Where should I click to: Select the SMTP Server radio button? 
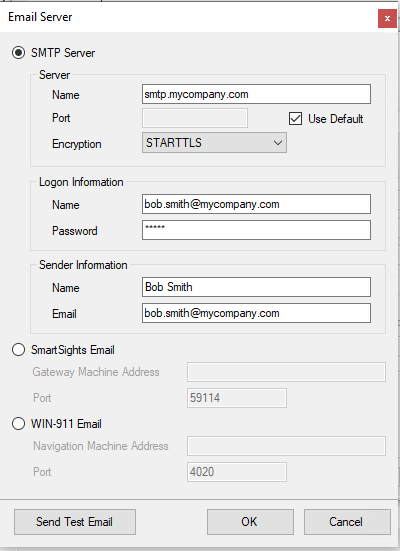point(18,53)
